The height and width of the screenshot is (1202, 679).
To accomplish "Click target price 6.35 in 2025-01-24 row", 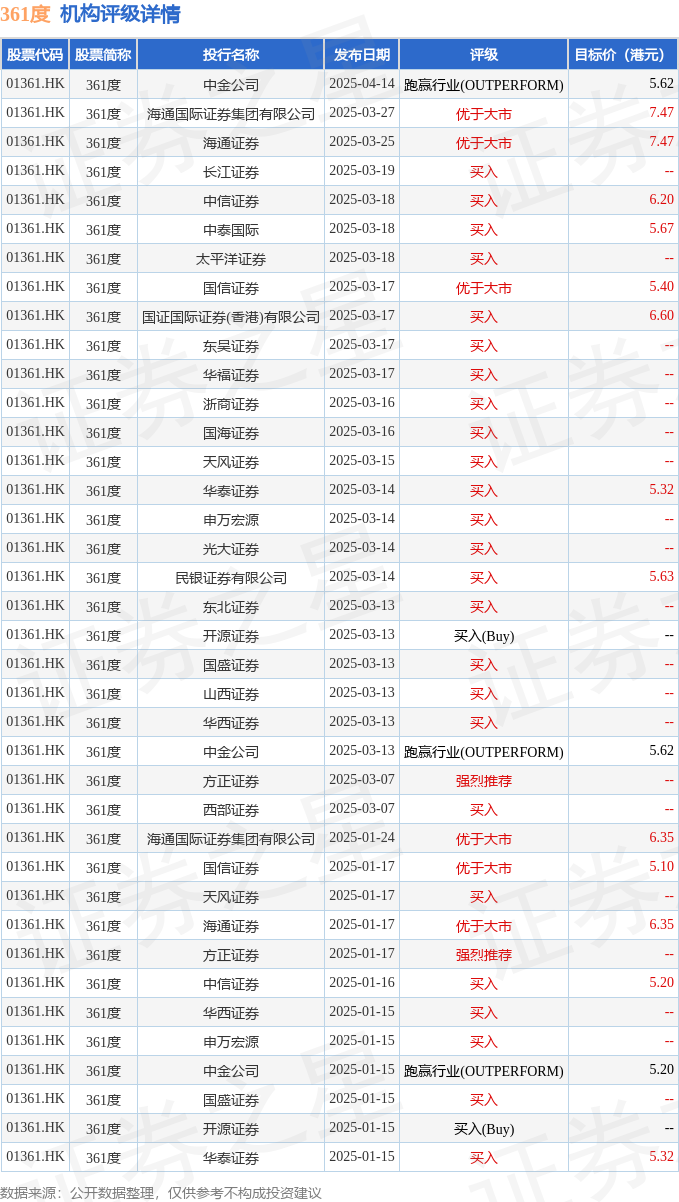I will pos(661,838).
